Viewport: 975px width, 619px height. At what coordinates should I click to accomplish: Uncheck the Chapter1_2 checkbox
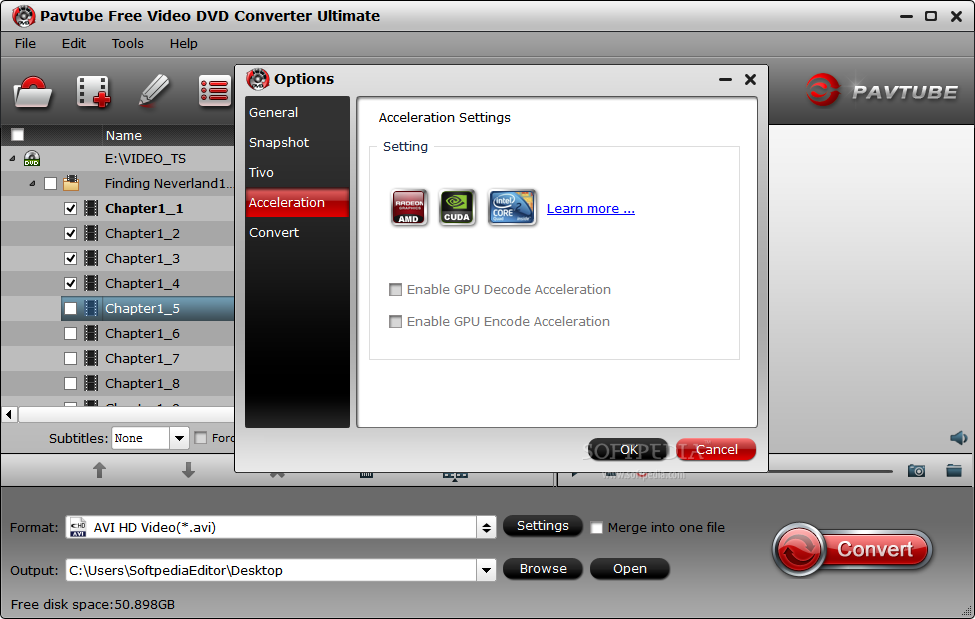coord(70,233)
